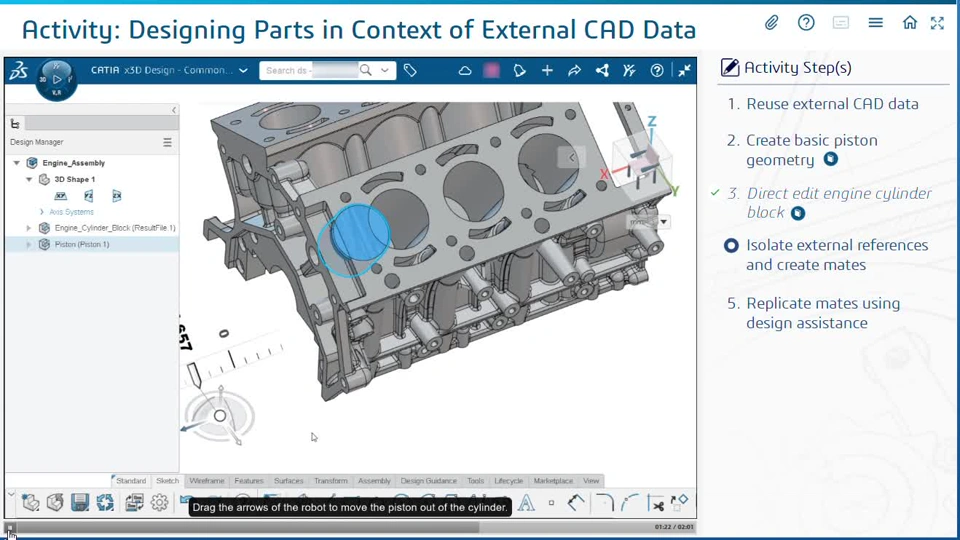Toggle full screen mode icon
Image resolution: width=960 pixels, height=540 pixels.
(937, 23)
